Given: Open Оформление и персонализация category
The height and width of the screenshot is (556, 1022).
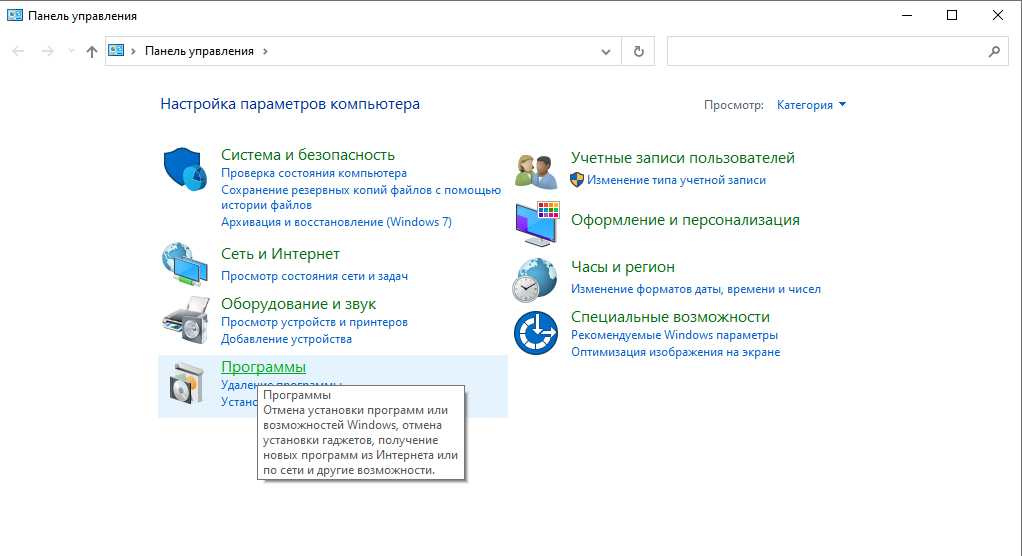Looking at the screenshot, I should tap(685, 220).
